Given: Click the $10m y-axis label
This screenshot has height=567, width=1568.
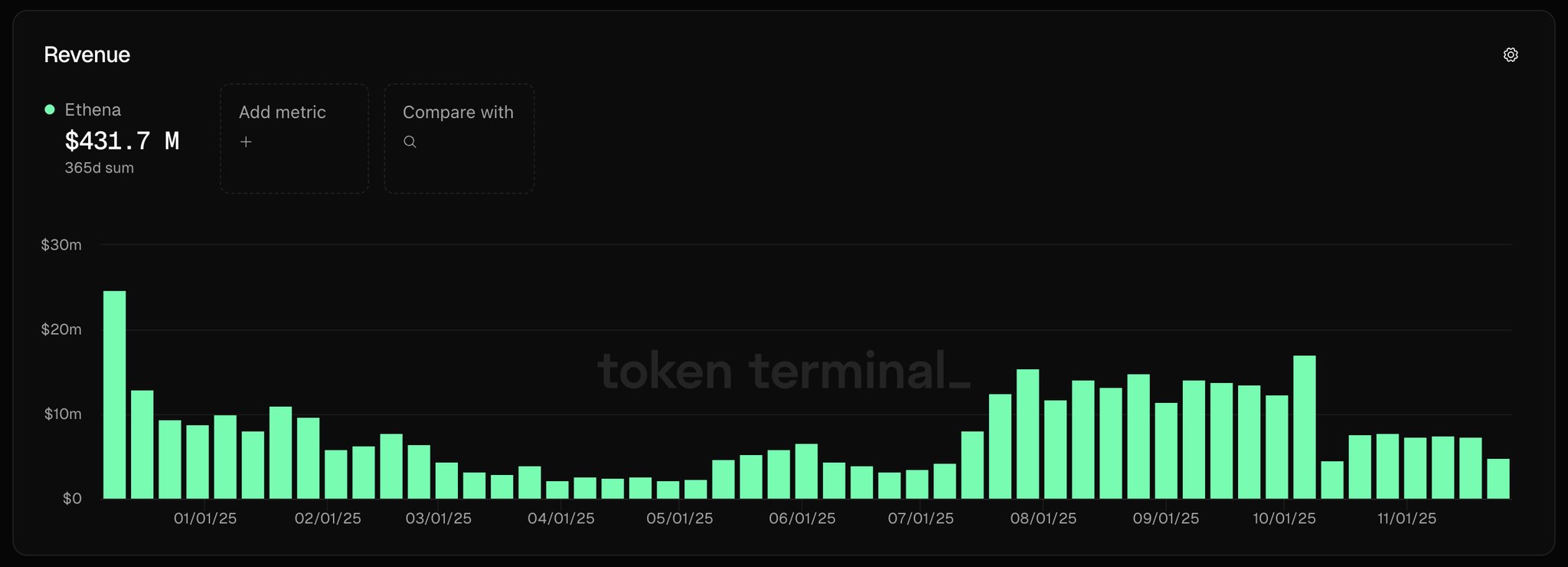Looking at the screenshot, I should pyautogui.click(x=62, y=415).
